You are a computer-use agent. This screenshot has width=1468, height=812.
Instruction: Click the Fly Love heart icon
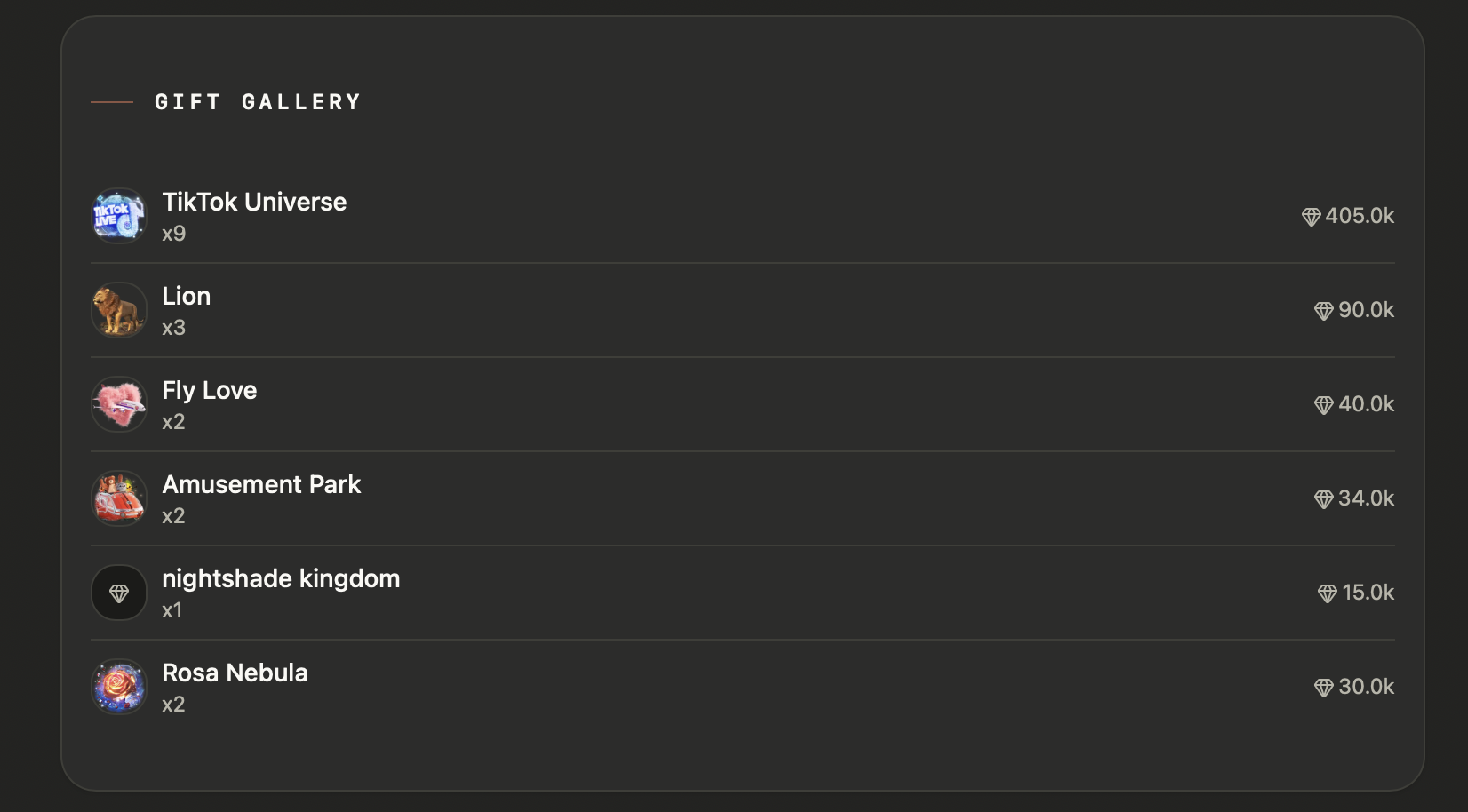(119, 404)
